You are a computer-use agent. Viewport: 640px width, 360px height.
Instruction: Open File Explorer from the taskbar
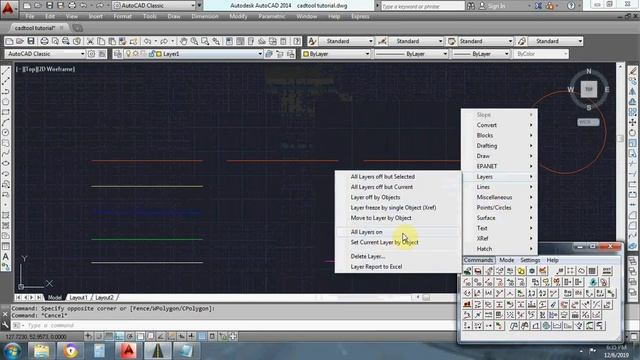41,351
